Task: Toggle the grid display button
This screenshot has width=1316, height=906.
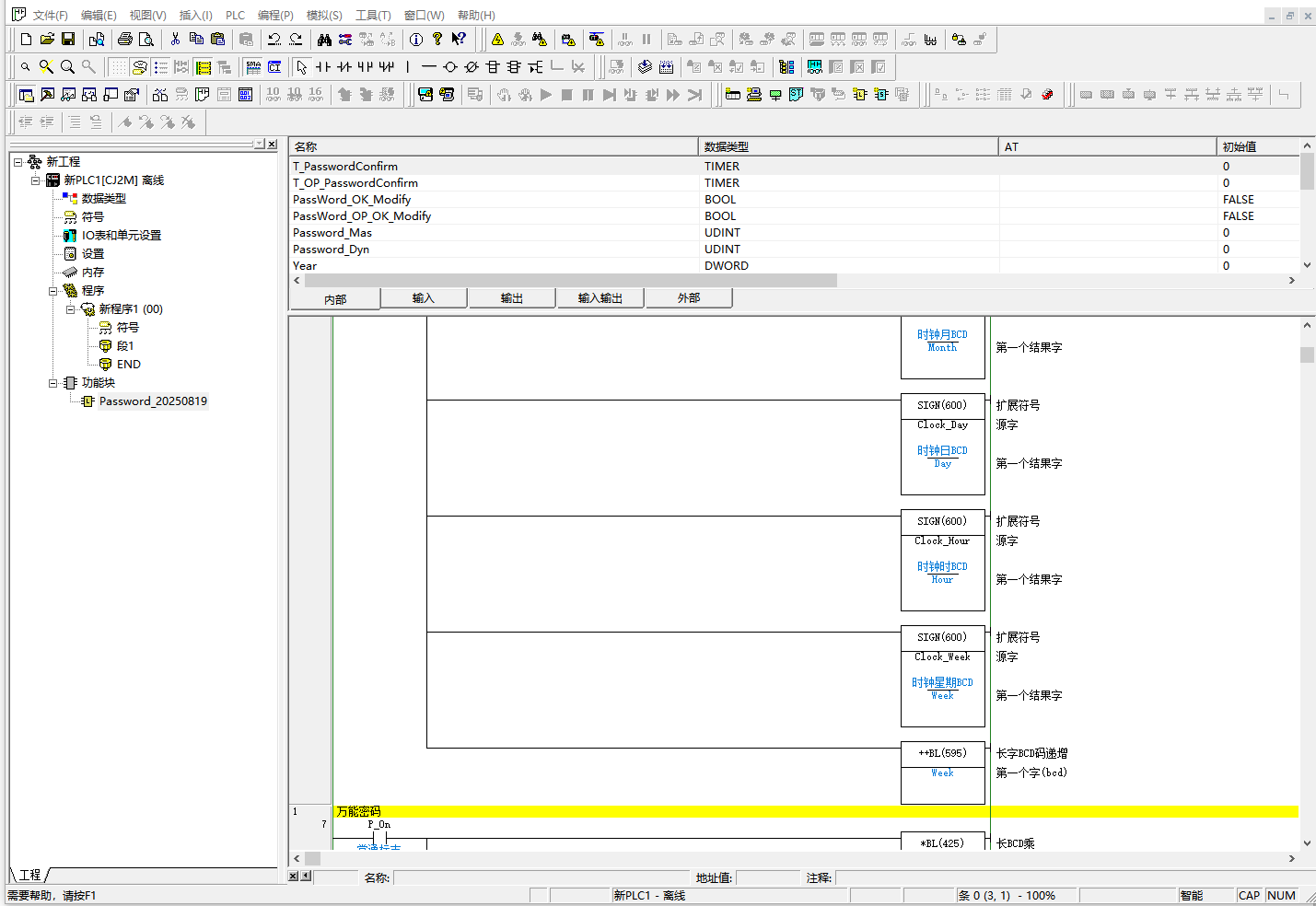Action: [x=119, y=67]
